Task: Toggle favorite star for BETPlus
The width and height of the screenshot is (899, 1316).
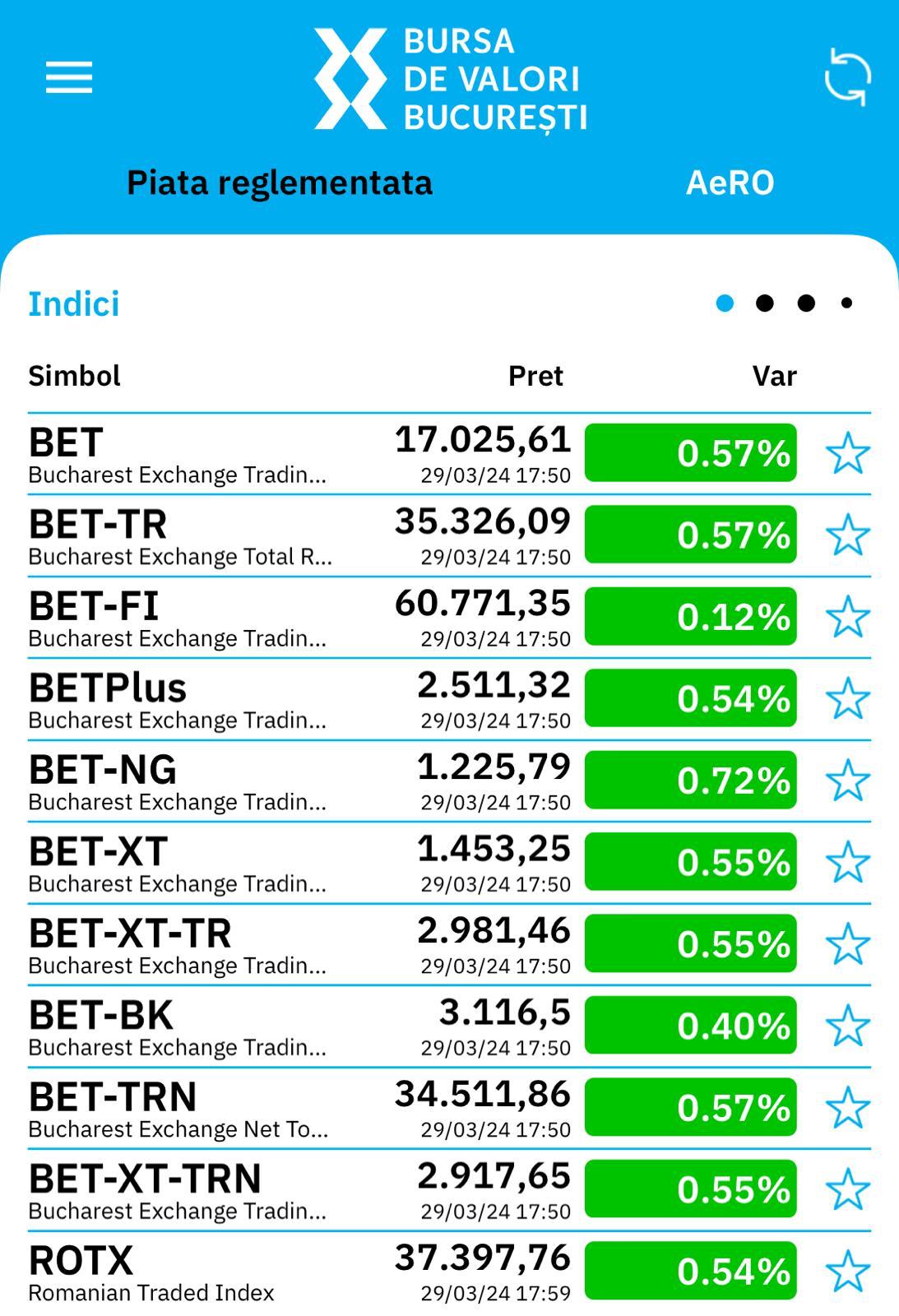Action: point(847,699)
